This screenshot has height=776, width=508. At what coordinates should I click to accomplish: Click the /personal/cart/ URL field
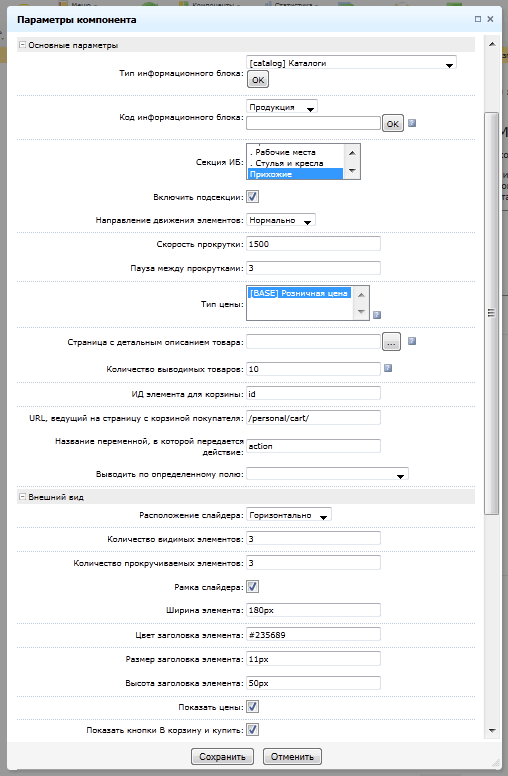313,418
